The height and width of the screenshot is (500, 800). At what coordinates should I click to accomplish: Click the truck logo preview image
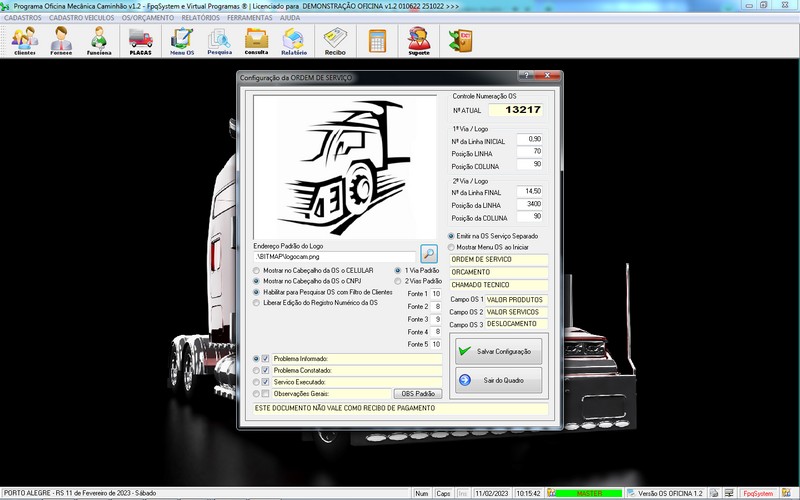[x=345, y=167]
